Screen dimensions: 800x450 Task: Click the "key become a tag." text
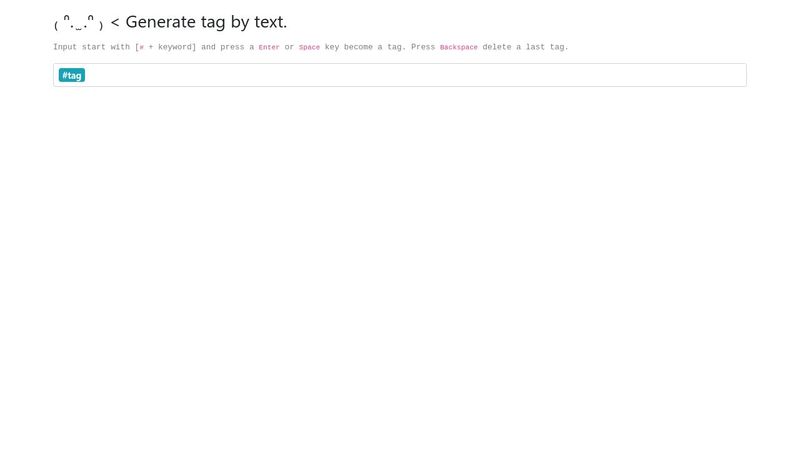point(365,47)
